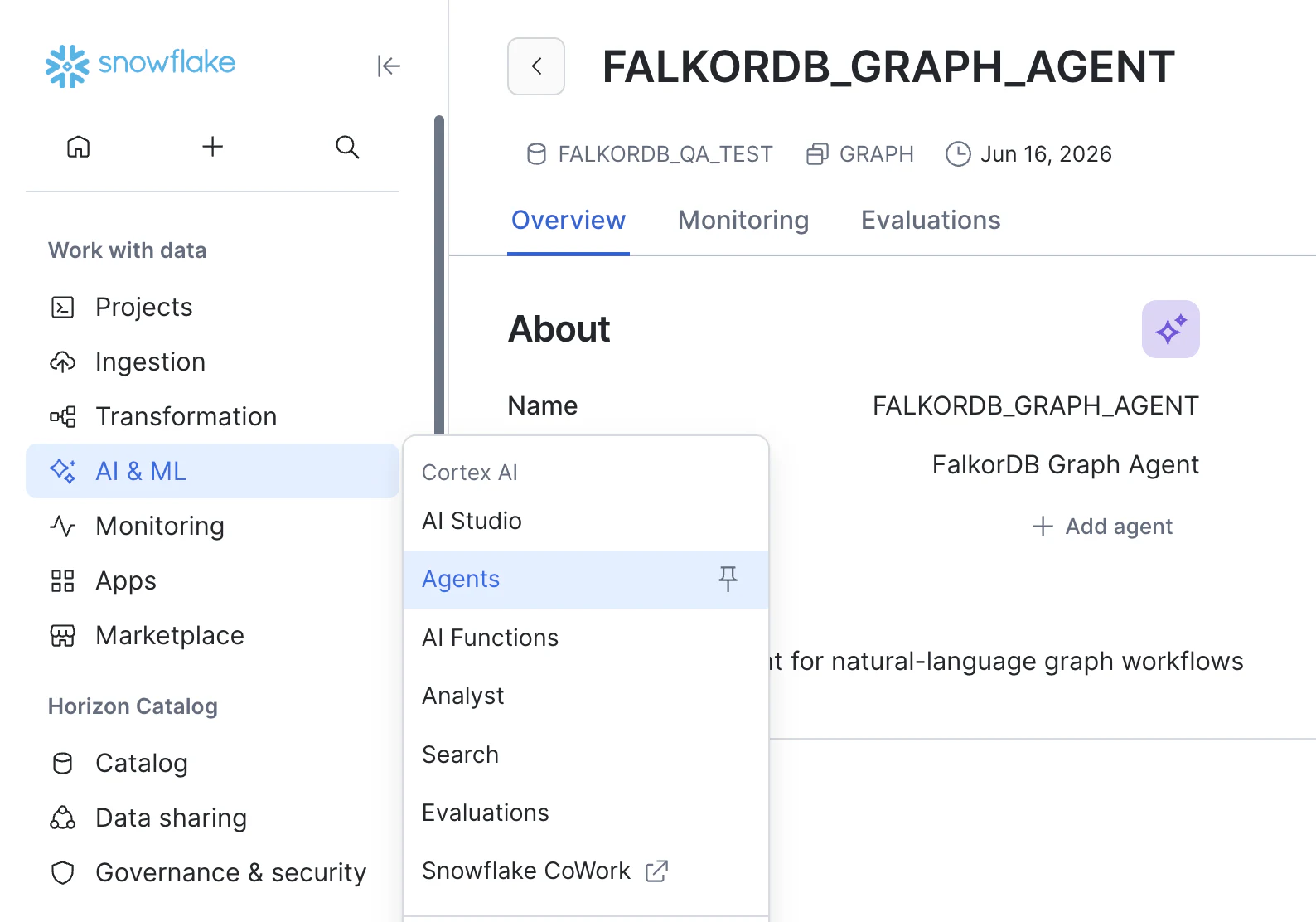Switch to the Overview tab
Screen dimensions: 1316x922
point(568,220)
